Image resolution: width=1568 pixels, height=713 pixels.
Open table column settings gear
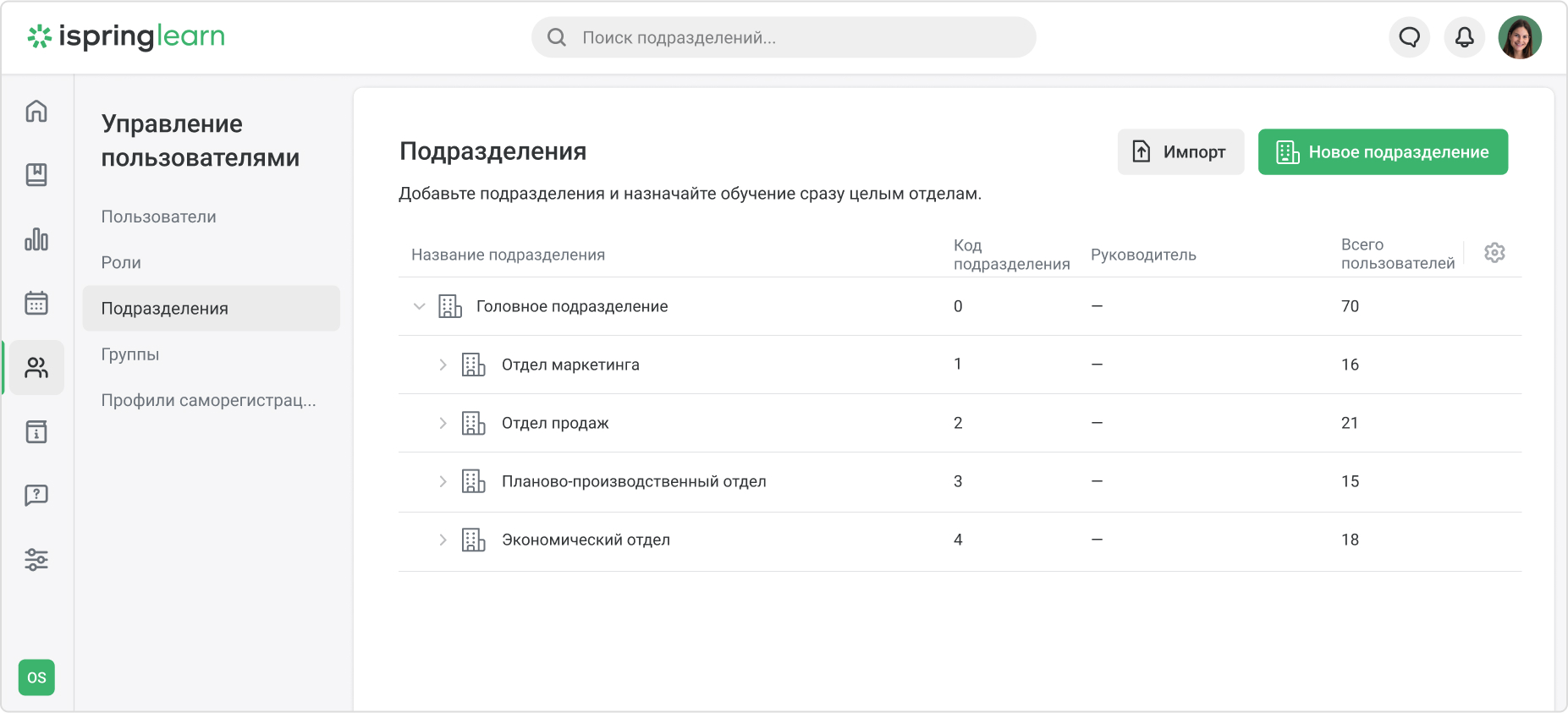tap(1494, 253)
